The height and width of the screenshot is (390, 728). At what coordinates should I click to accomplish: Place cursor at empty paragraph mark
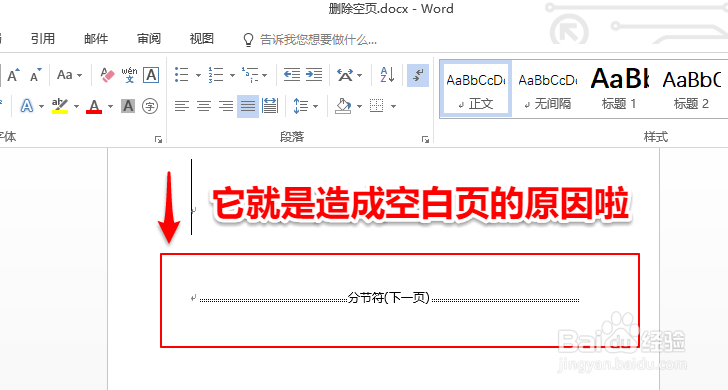[194, 210]
